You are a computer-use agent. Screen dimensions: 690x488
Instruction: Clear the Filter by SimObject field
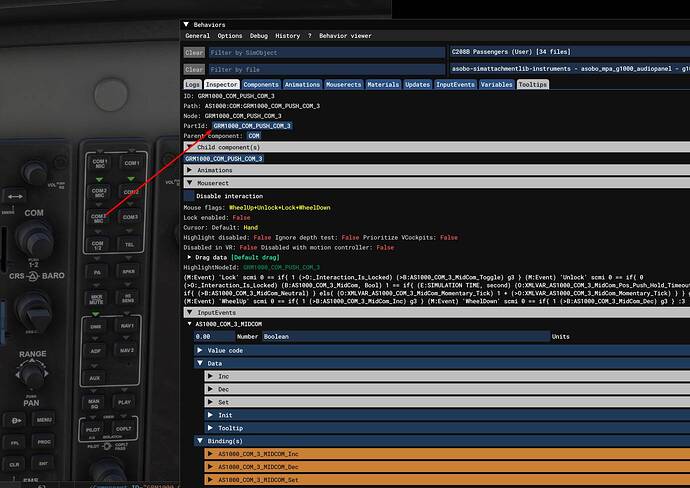pos(194,52)
